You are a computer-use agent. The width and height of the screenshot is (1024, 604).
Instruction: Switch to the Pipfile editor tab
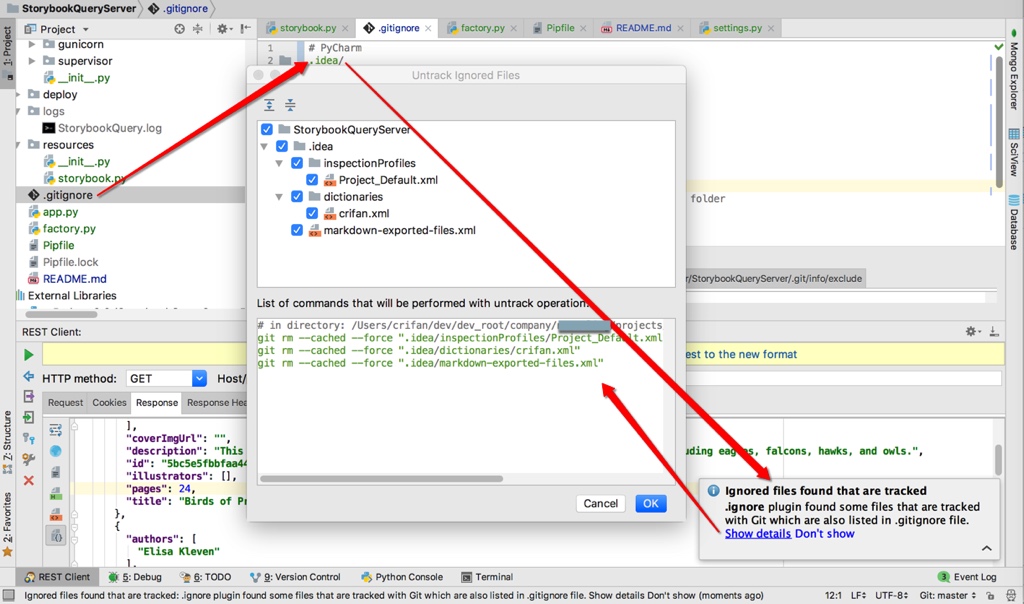[x=559, y=28]
